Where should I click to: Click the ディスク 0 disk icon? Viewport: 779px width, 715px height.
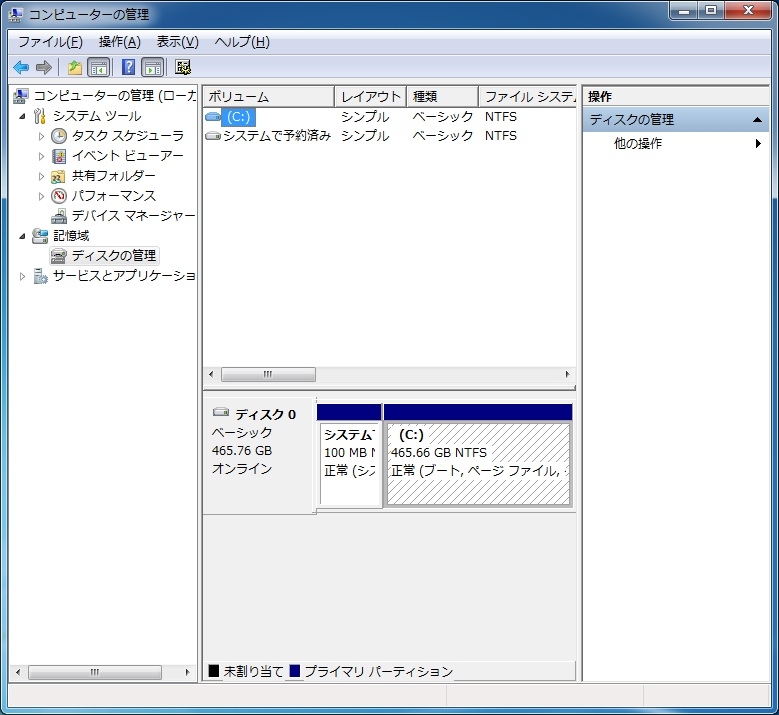pos(221,412)
